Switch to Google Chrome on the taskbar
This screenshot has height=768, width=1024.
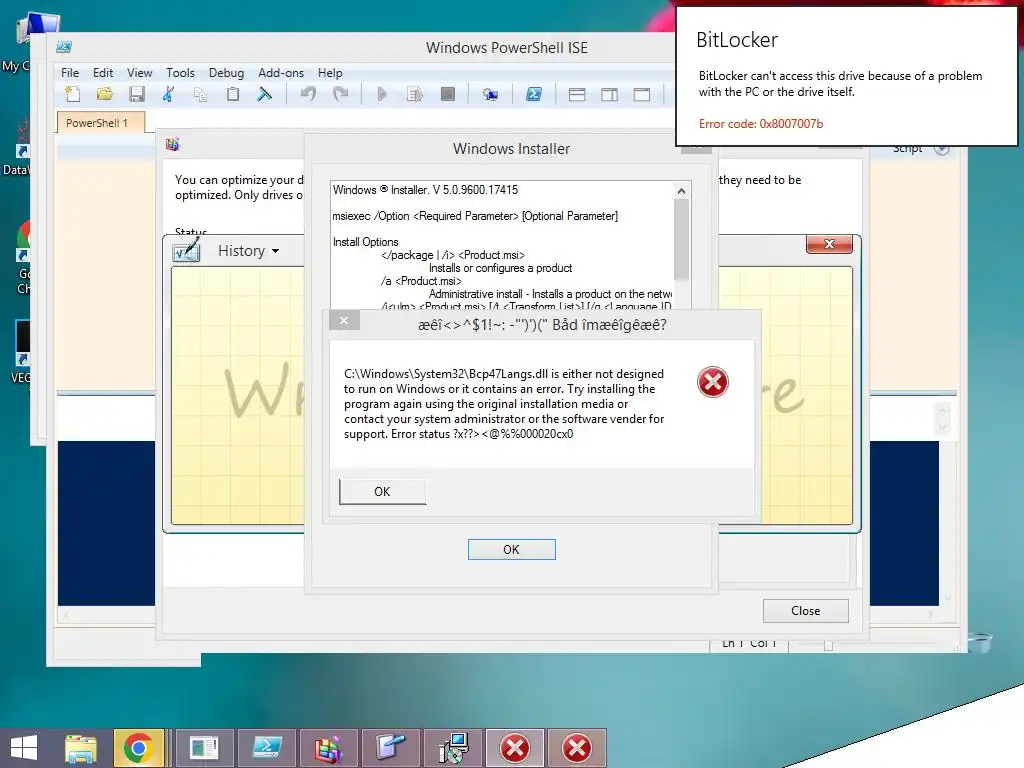click(138, 748)
